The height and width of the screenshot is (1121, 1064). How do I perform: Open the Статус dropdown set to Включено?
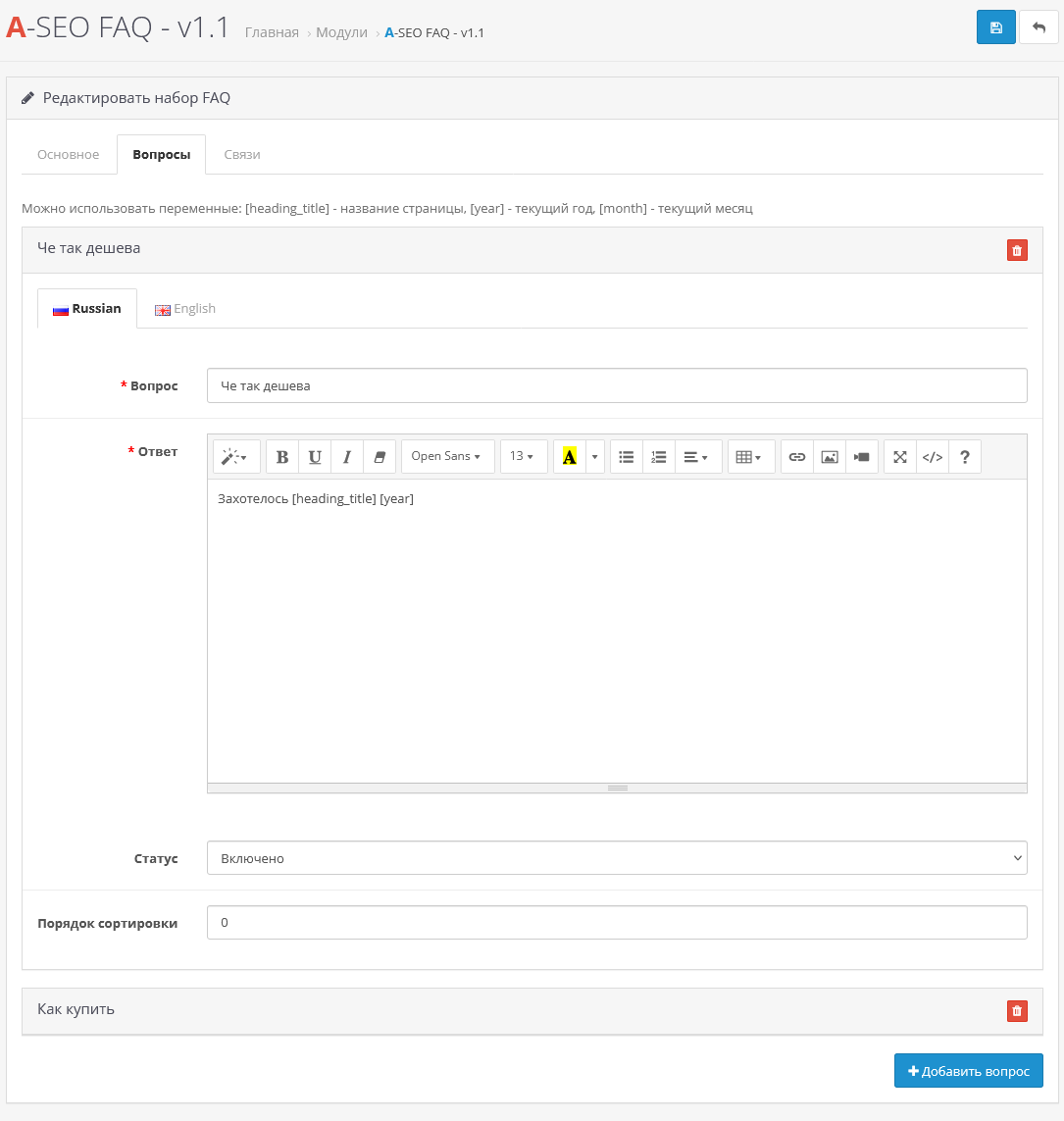[617, 858]
